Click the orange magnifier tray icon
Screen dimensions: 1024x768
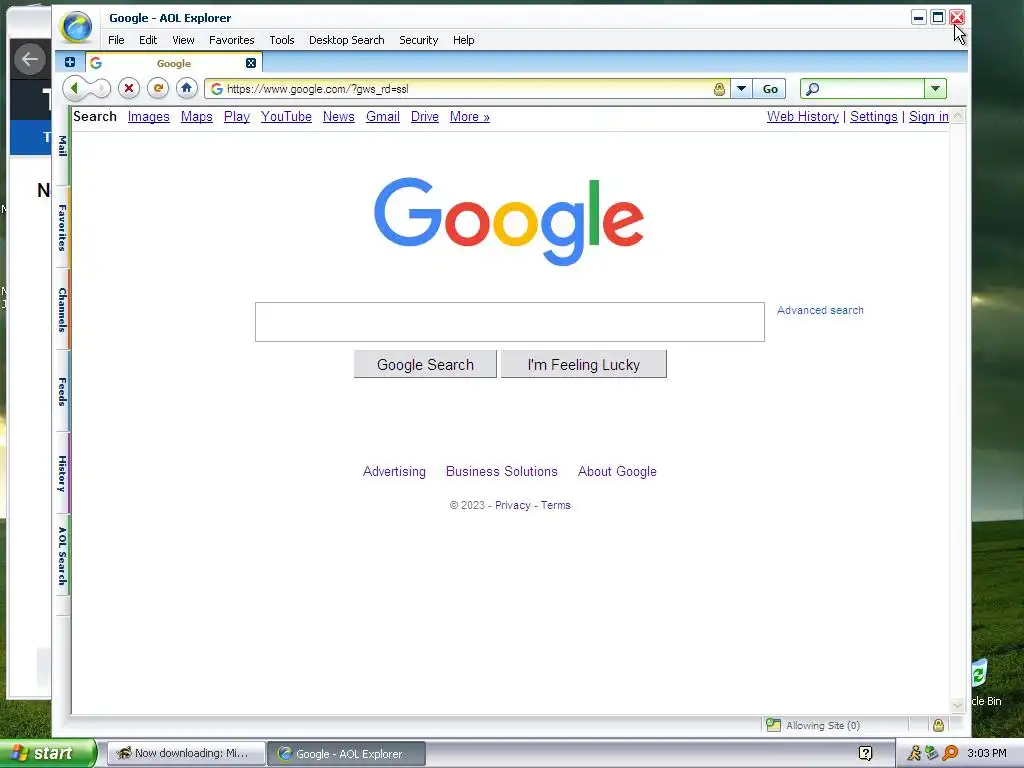point(950,753)
